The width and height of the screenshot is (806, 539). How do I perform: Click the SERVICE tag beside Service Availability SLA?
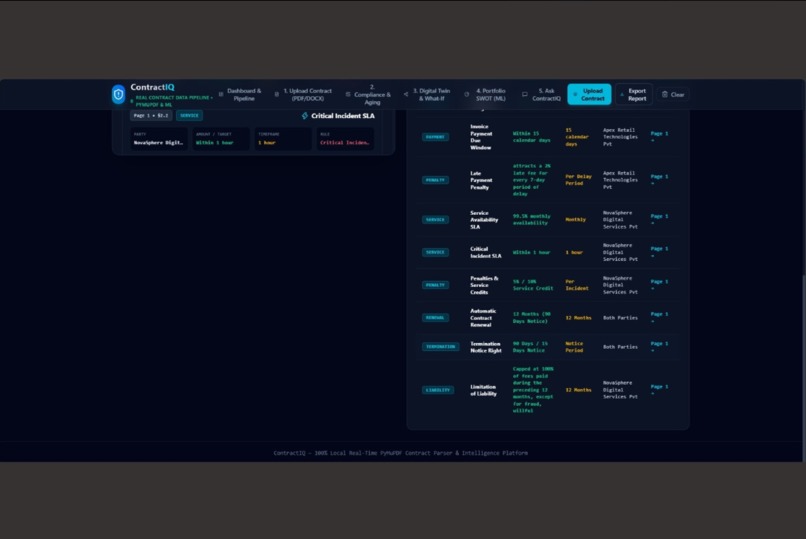(x=435, y=220)
